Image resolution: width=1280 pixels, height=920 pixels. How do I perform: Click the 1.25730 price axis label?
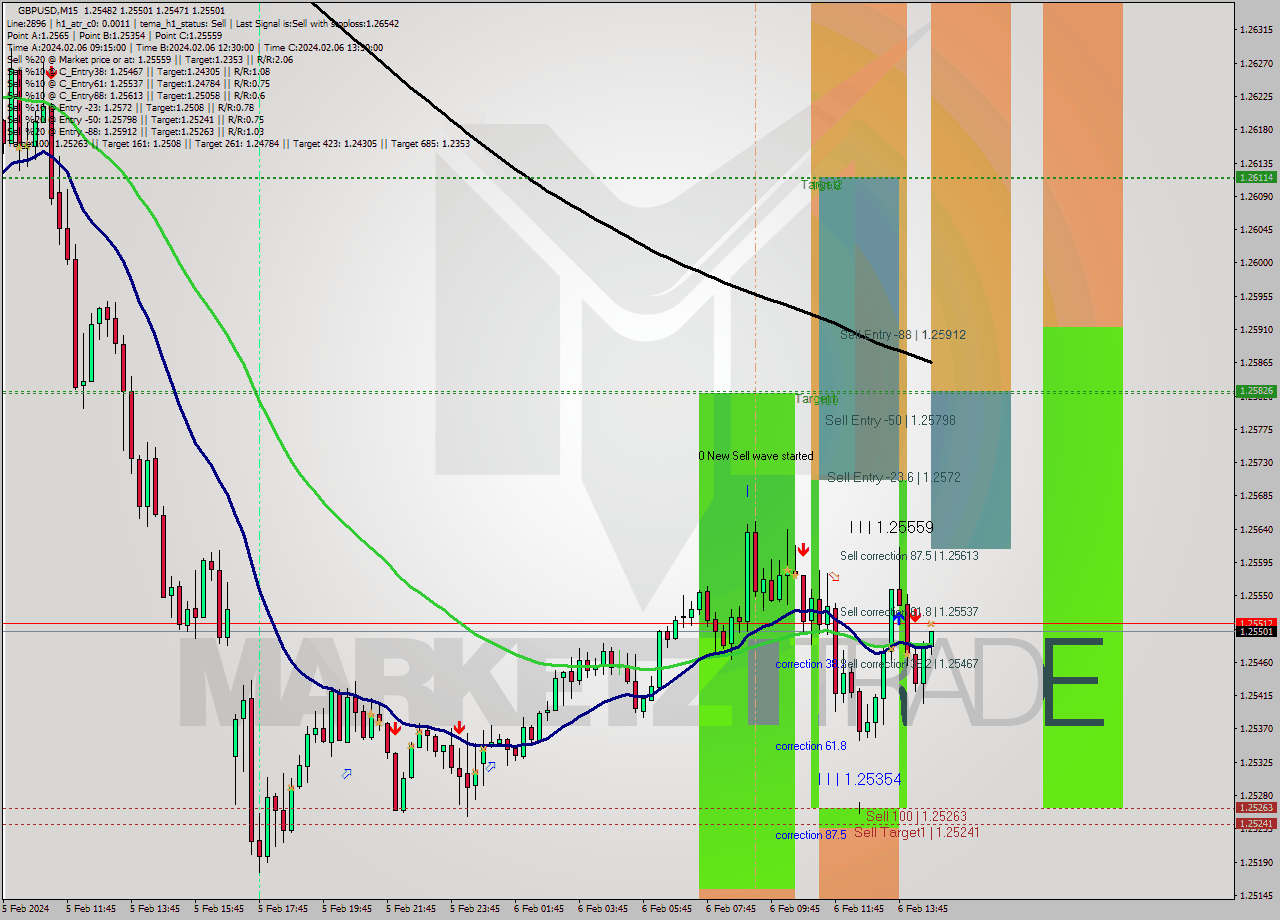click(1257, 462)
